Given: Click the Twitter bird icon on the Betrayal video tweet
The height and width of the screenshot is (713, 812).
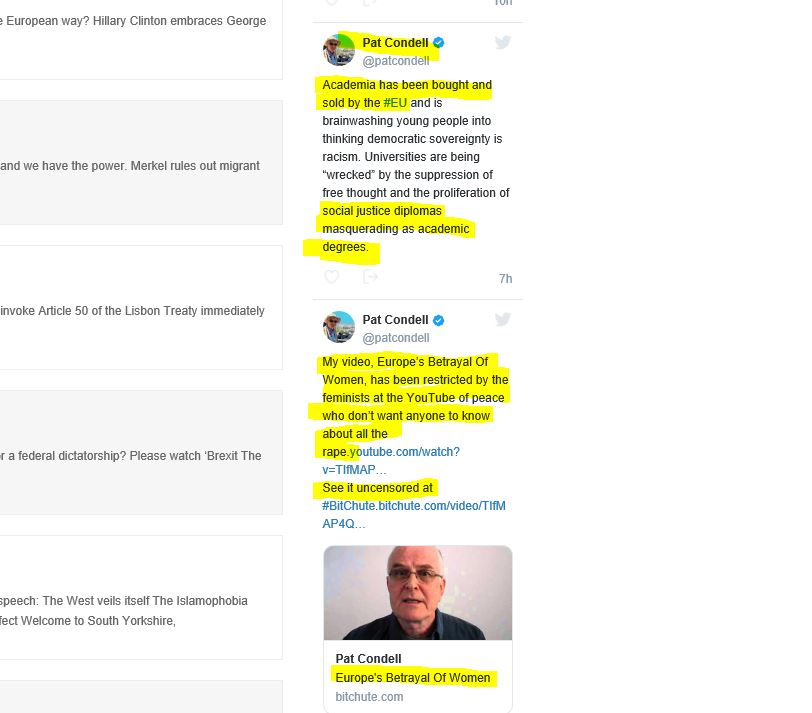Looking at the screenshot, I should pos(502,319).
